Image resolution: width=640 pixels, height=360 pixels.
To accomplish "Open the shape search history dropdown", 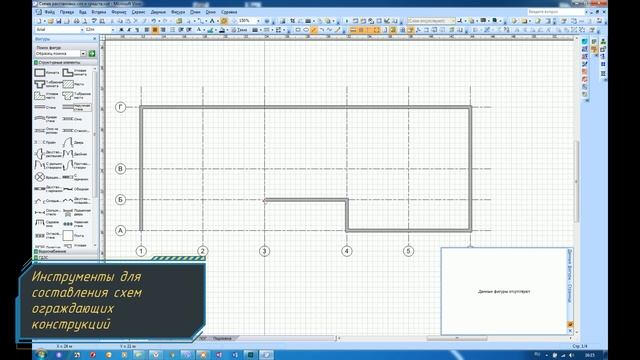I will point(83,53).
